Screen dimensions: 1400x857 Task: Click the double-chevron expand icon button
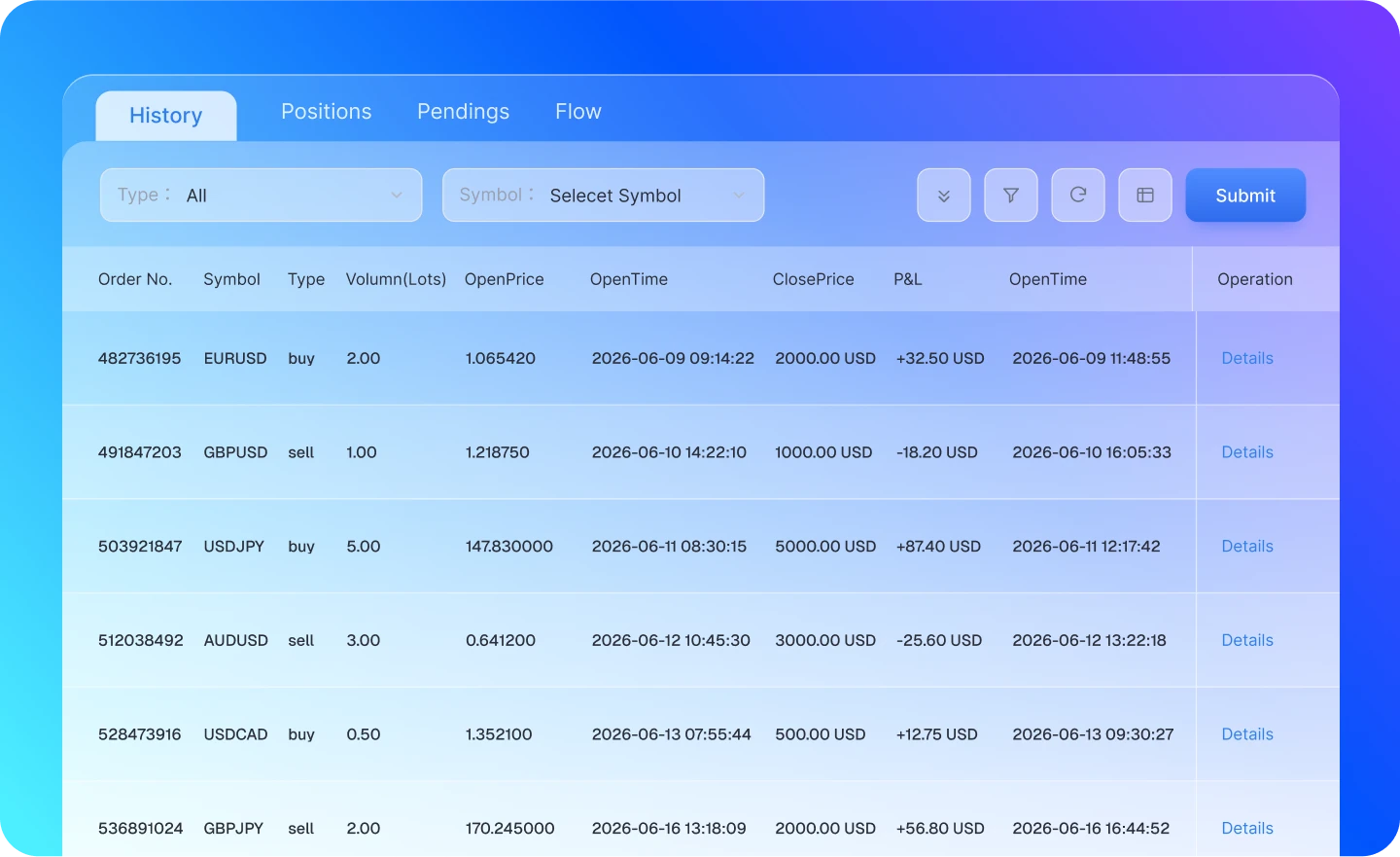pos(943,196)
